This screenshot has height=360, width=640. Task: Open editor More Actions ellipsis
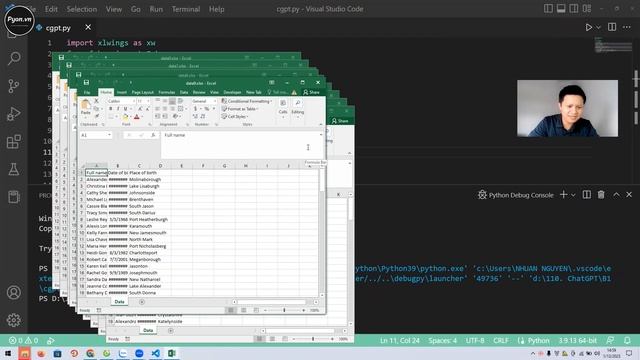(x=627, y=27)
